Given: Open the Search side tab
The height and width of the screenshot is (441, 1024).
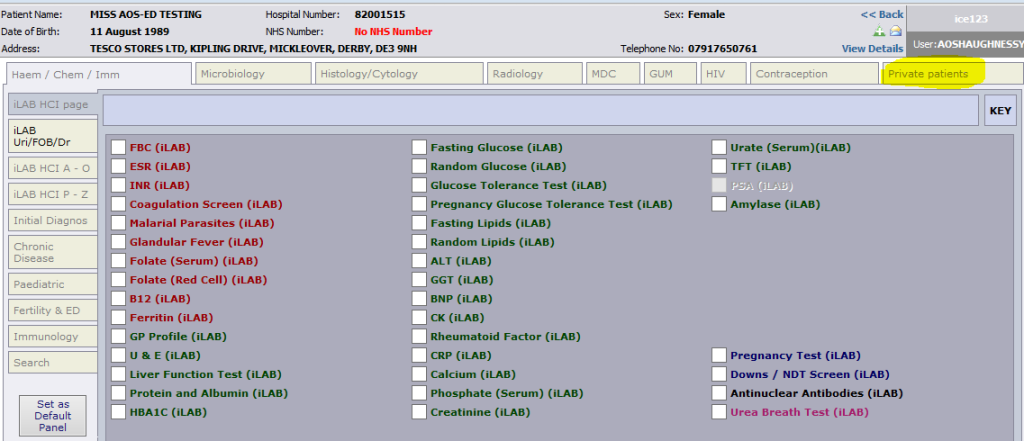Looking at the screenshot, I should click(53, 363).
